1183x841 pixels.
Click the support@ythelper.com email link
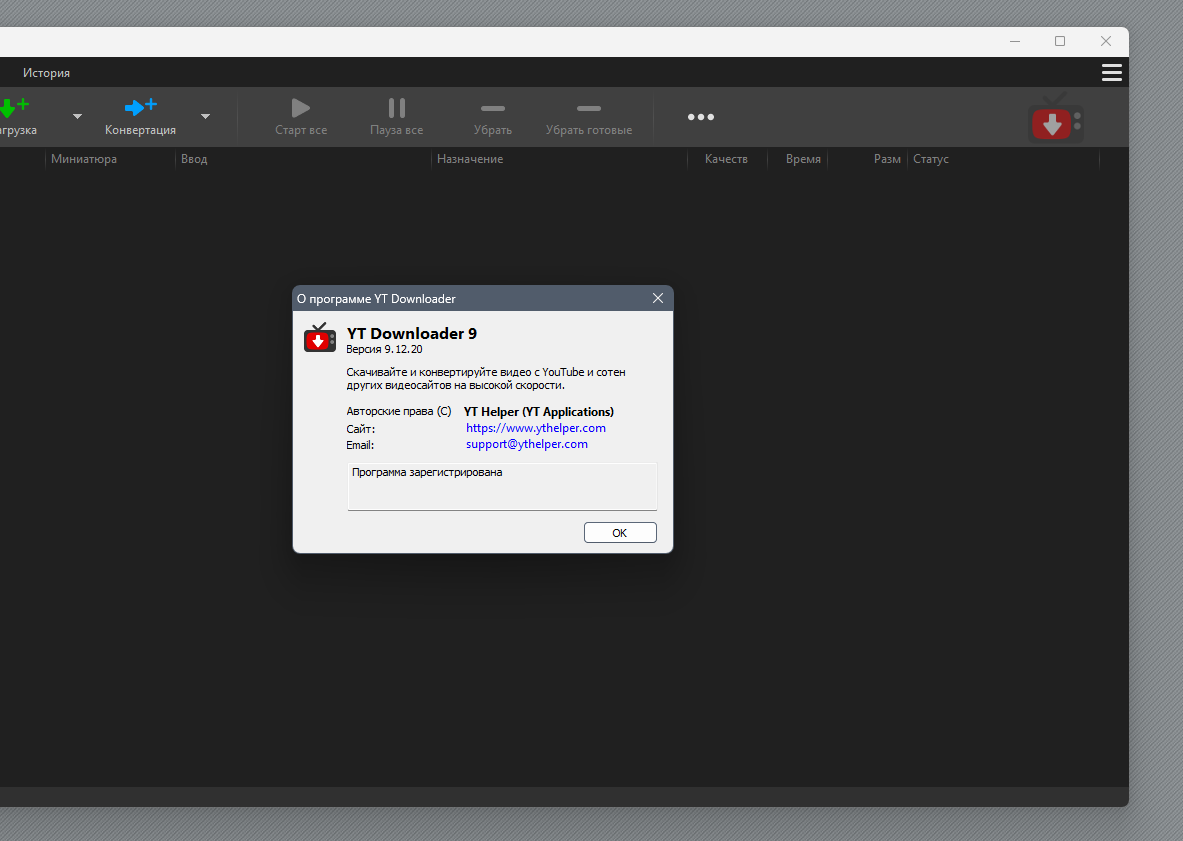(x=527, y=444)
